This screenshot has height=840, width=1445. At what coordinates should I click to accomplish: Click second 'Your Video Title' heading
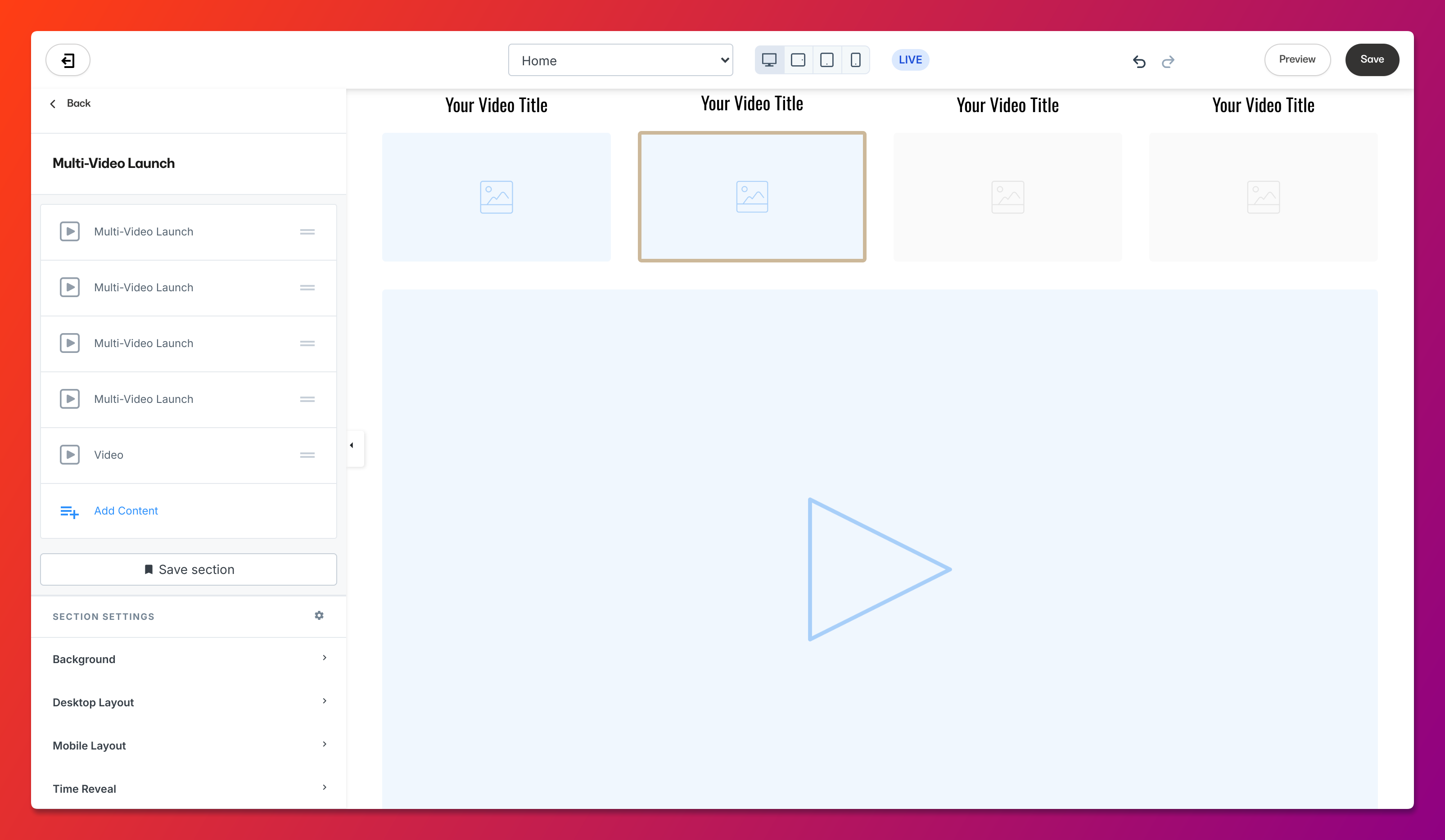pyautogui.click(x=752, y=104)
